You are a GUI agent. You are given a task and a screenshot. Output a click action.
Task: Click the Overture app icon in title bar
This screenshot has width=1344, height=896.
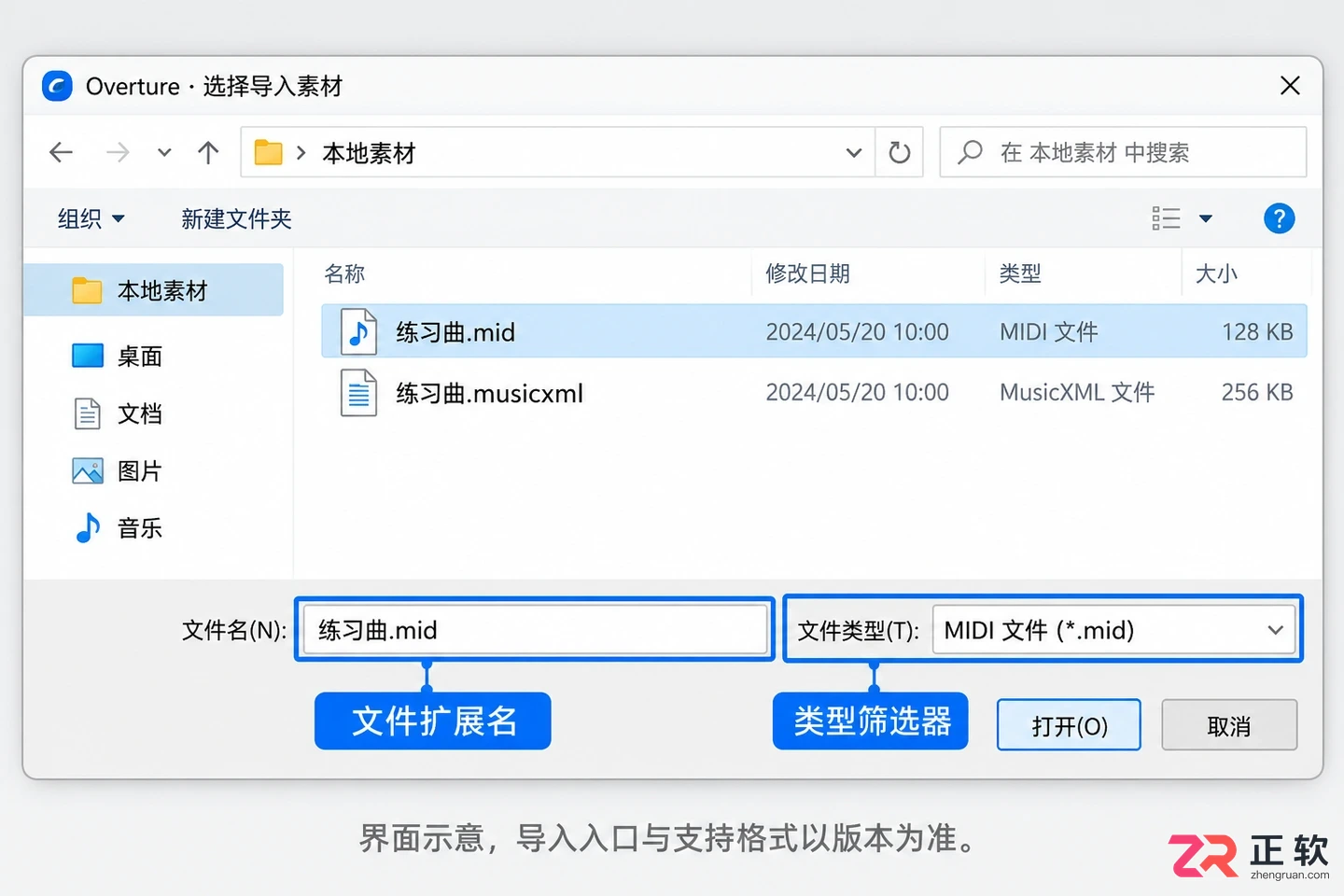pyautogui.click(x=57, y=86)
